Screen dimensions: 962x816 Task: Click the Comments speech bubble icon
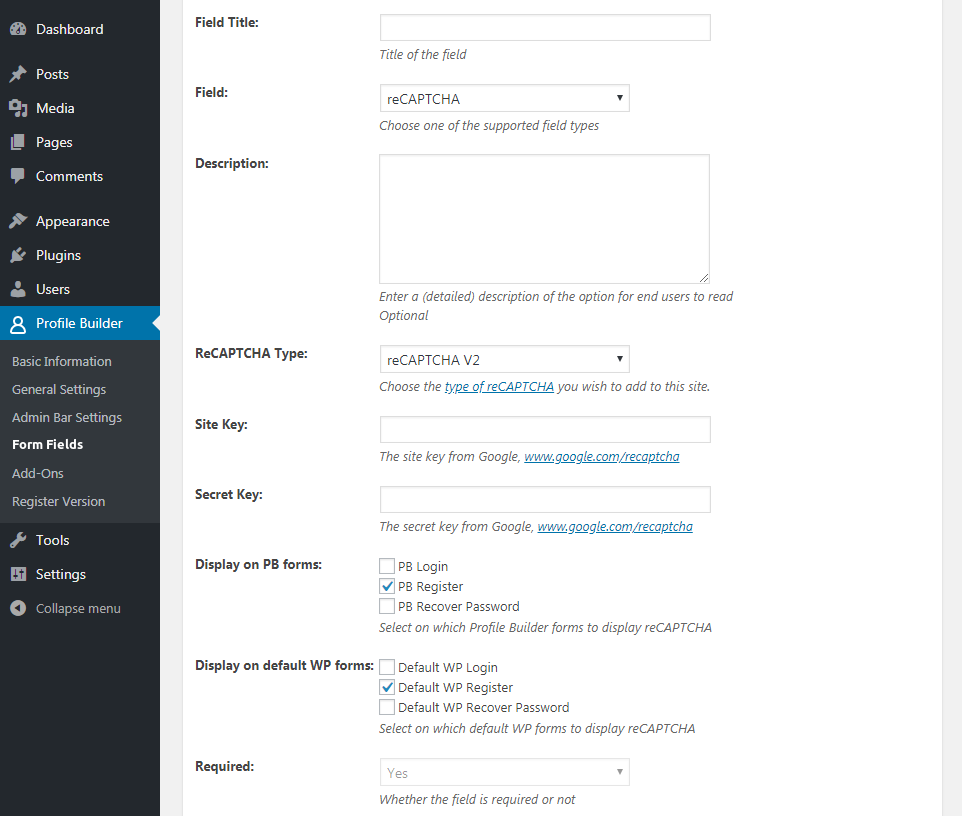18,176
